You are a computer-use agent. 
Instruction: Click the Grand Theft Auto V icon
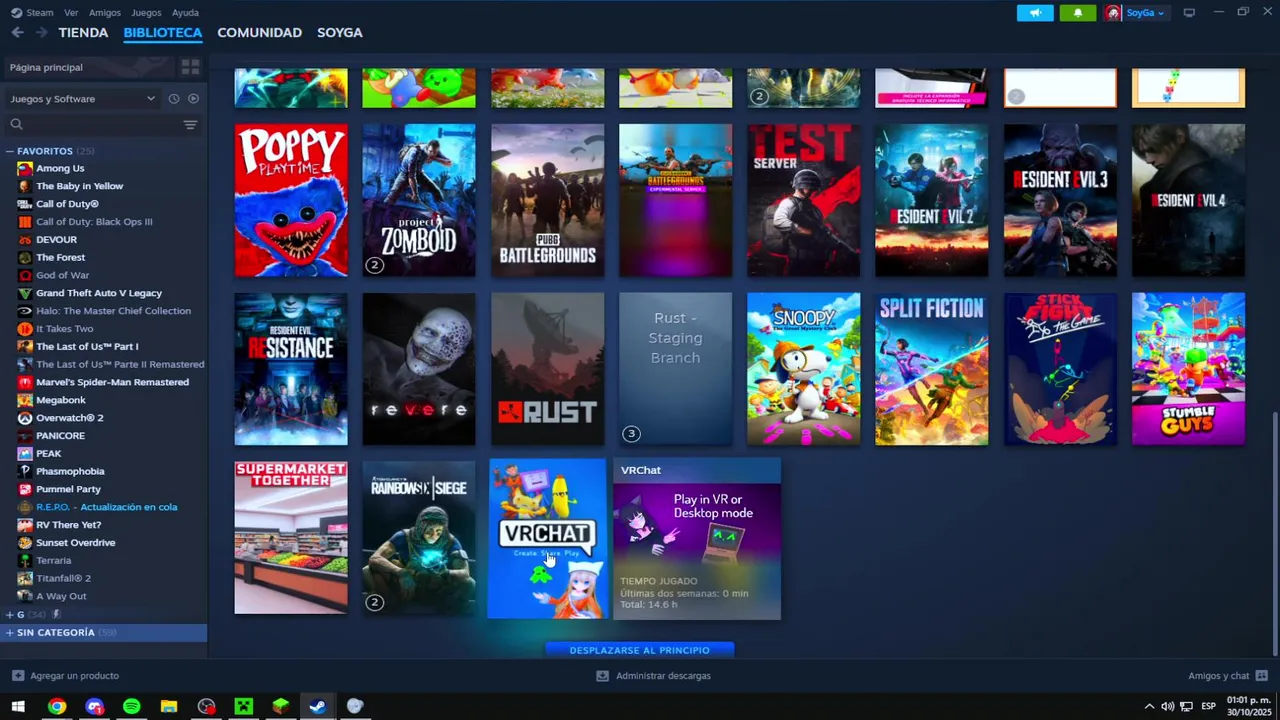click(25, 293)
